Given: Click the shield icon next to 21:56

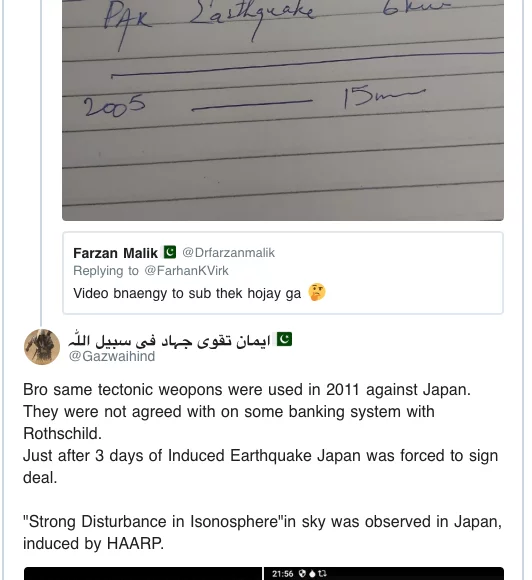Looking at the screenshot, I should pos(302,574).
